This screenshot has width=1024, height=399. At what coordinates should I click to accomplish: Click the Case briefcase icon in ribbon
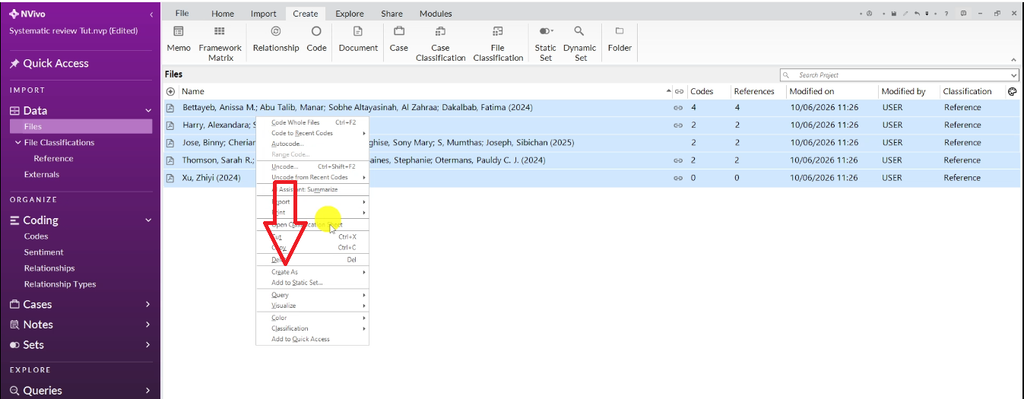(x=398, y=31)
